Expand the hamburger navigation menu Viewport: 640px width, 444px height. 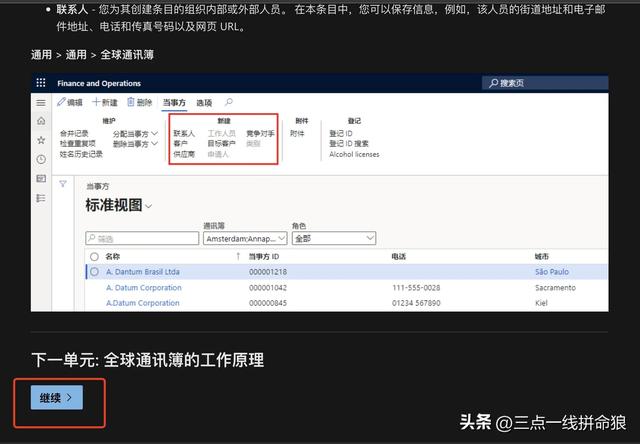click(x=41, y=103)
